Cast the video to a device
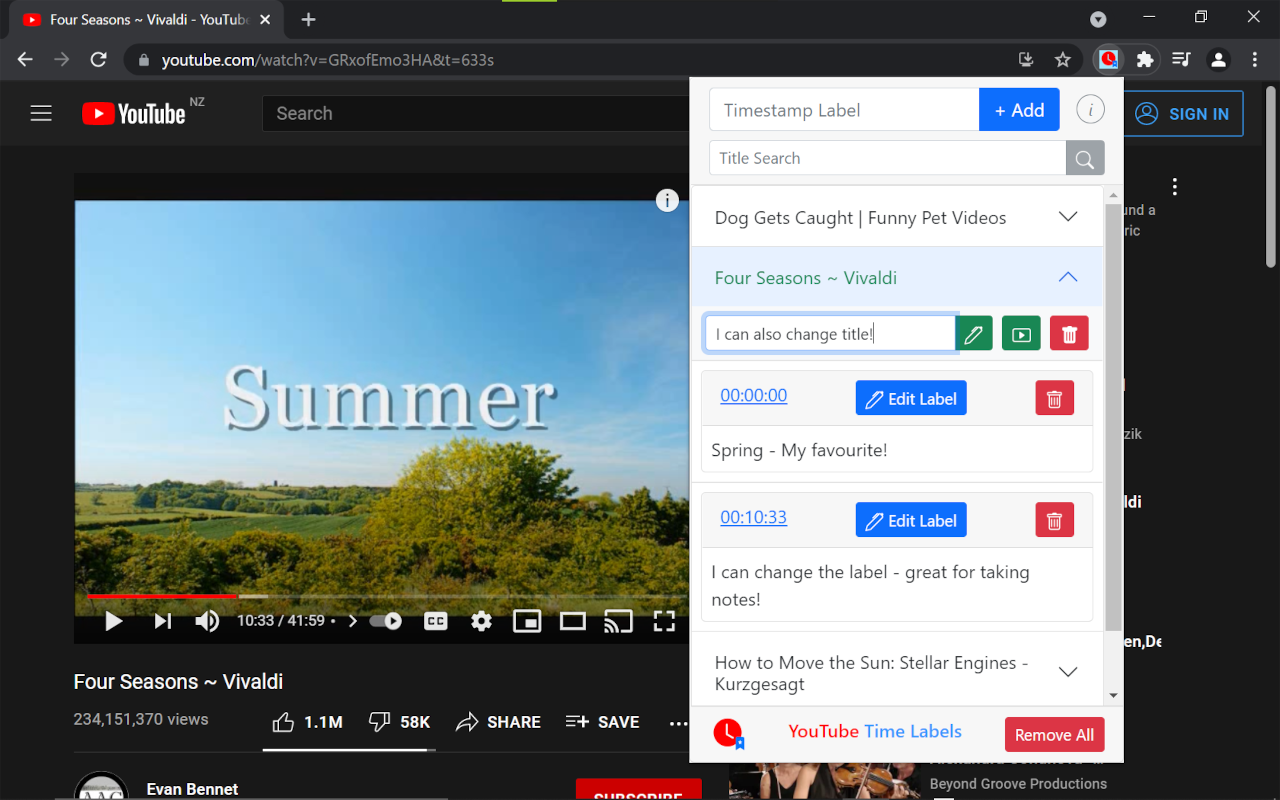 pos(618,622)
